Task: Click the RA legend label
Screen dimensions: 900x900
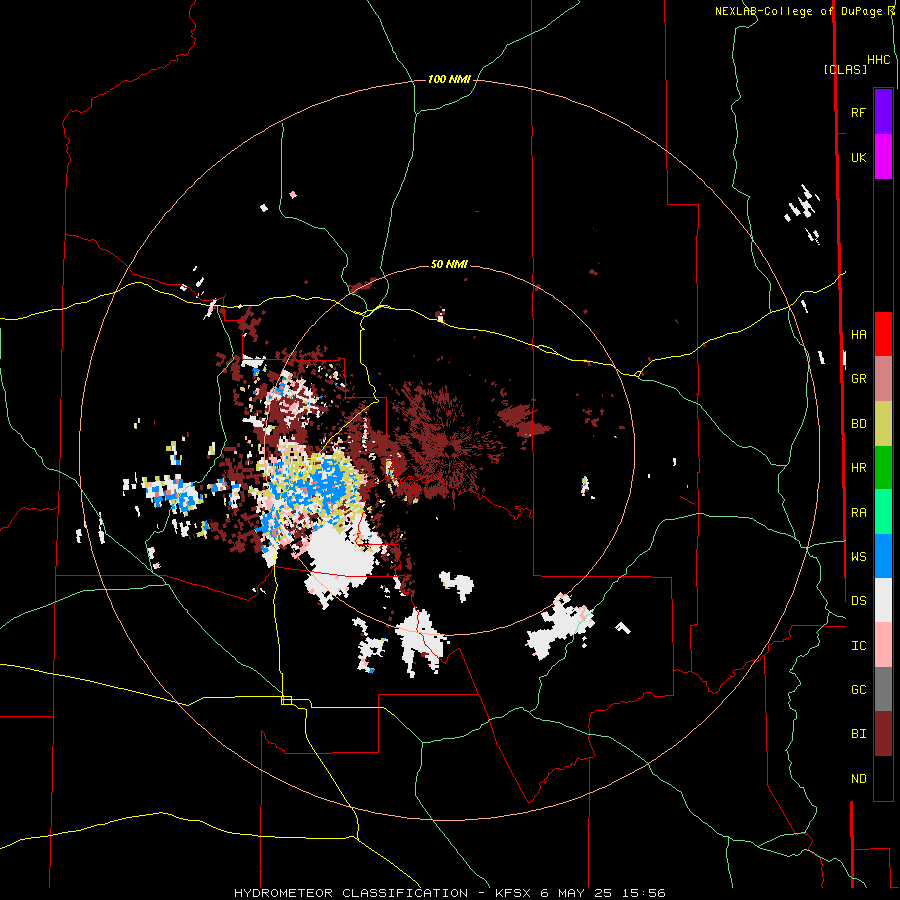Action: tap(858, 513)
